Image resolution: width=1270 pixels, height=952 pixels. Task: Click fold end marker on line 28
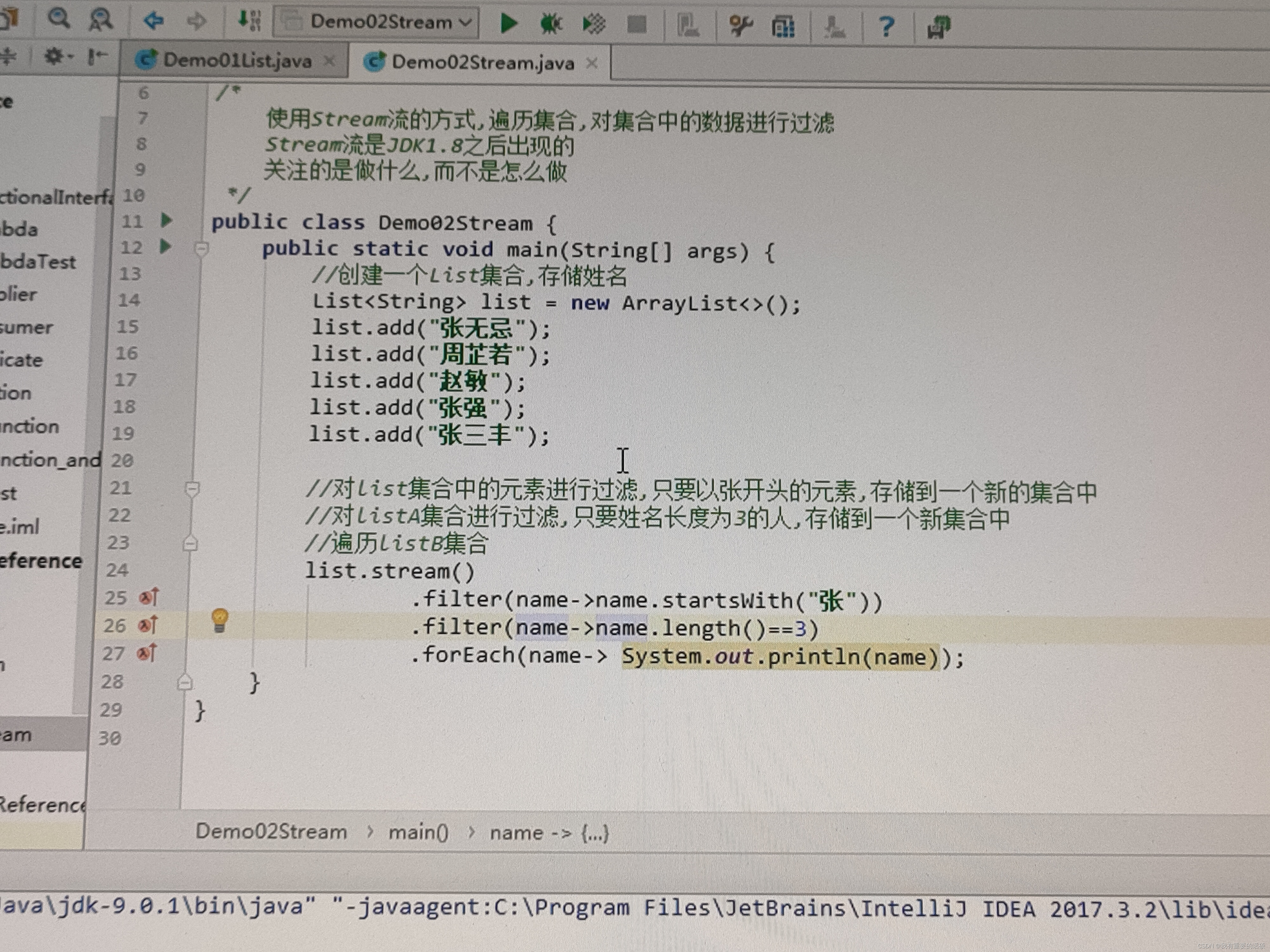185,682
